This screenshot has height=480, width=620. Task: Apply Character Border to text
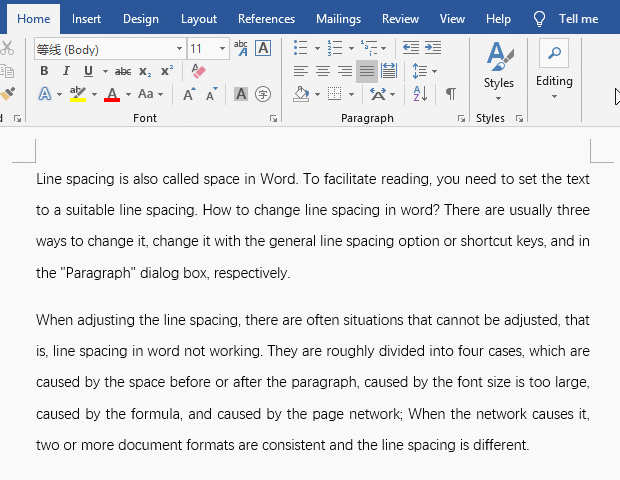263,48
